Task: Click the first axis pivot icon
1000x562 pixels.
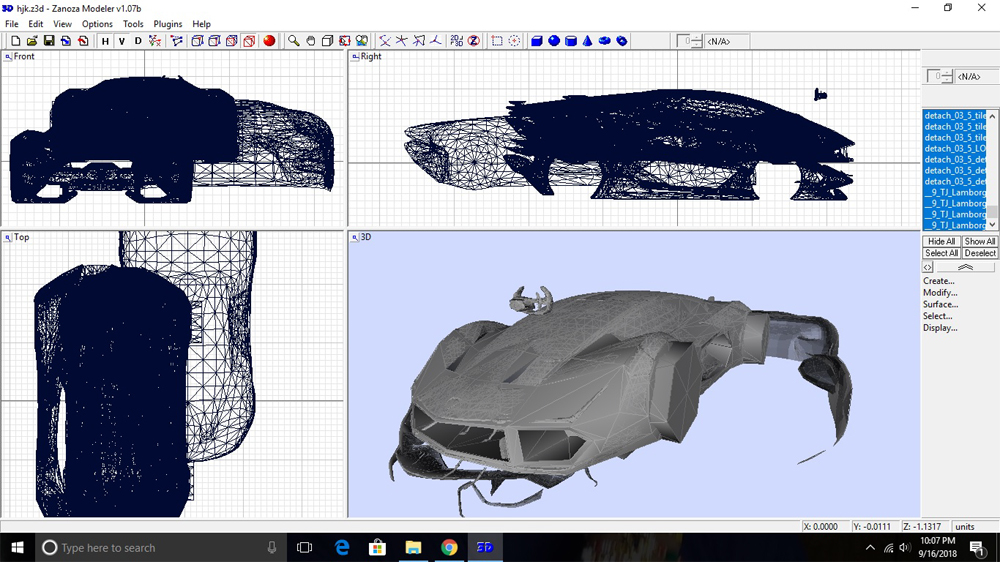Action: [385, 41]
